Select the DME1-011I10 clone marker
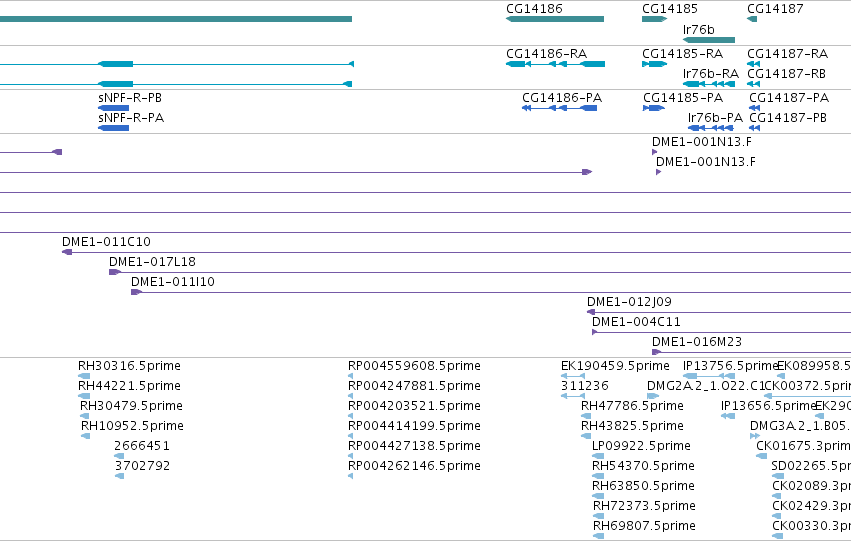This screenshot has height=541, width=851. click(x=136, y=292)
